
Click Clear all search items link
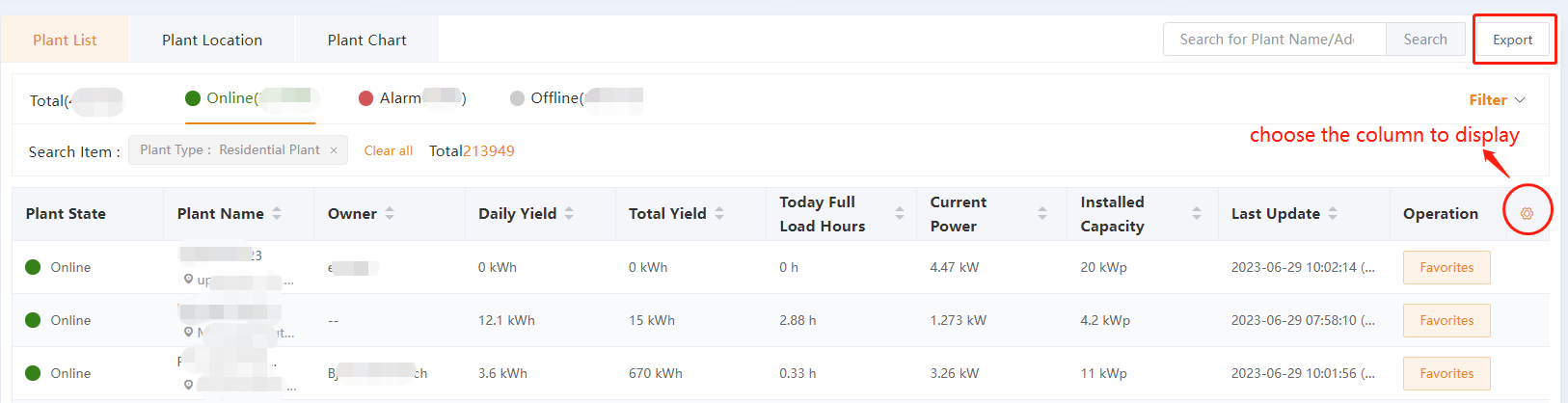pyautogui.click(x=389, y=150)
